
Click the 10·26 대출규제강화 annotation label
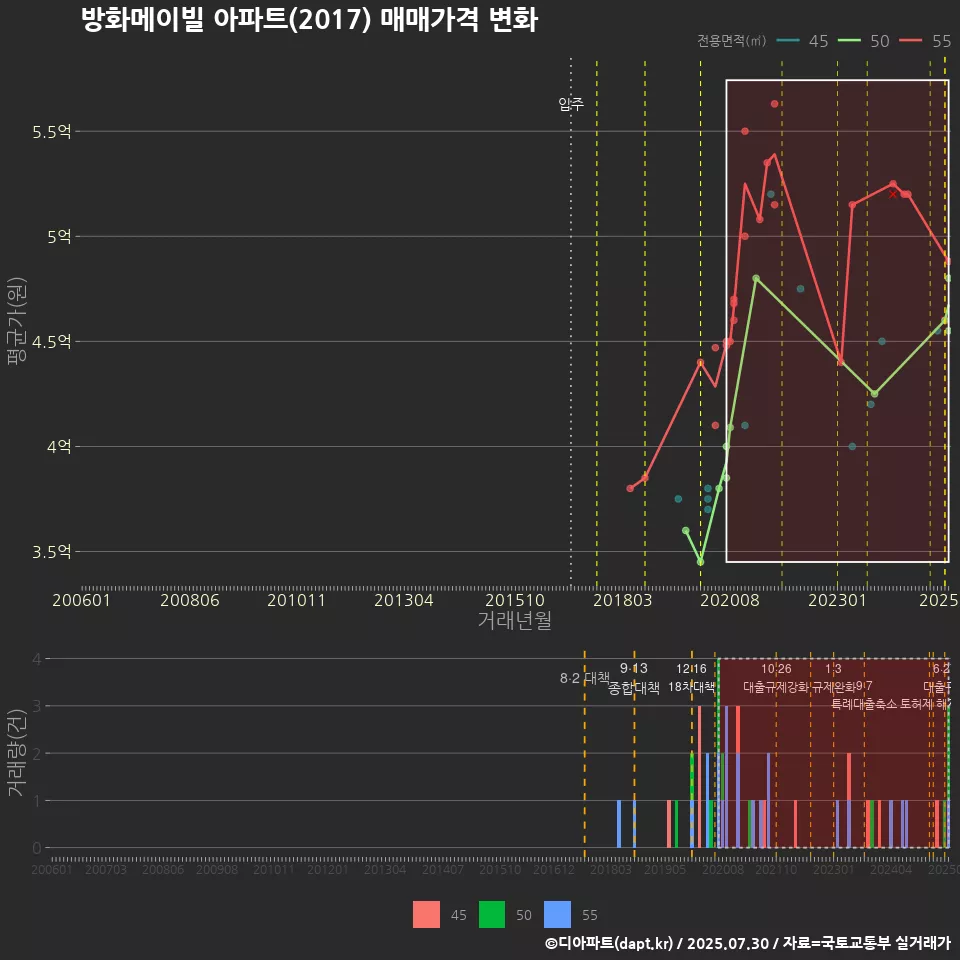[x=776, y=678]
